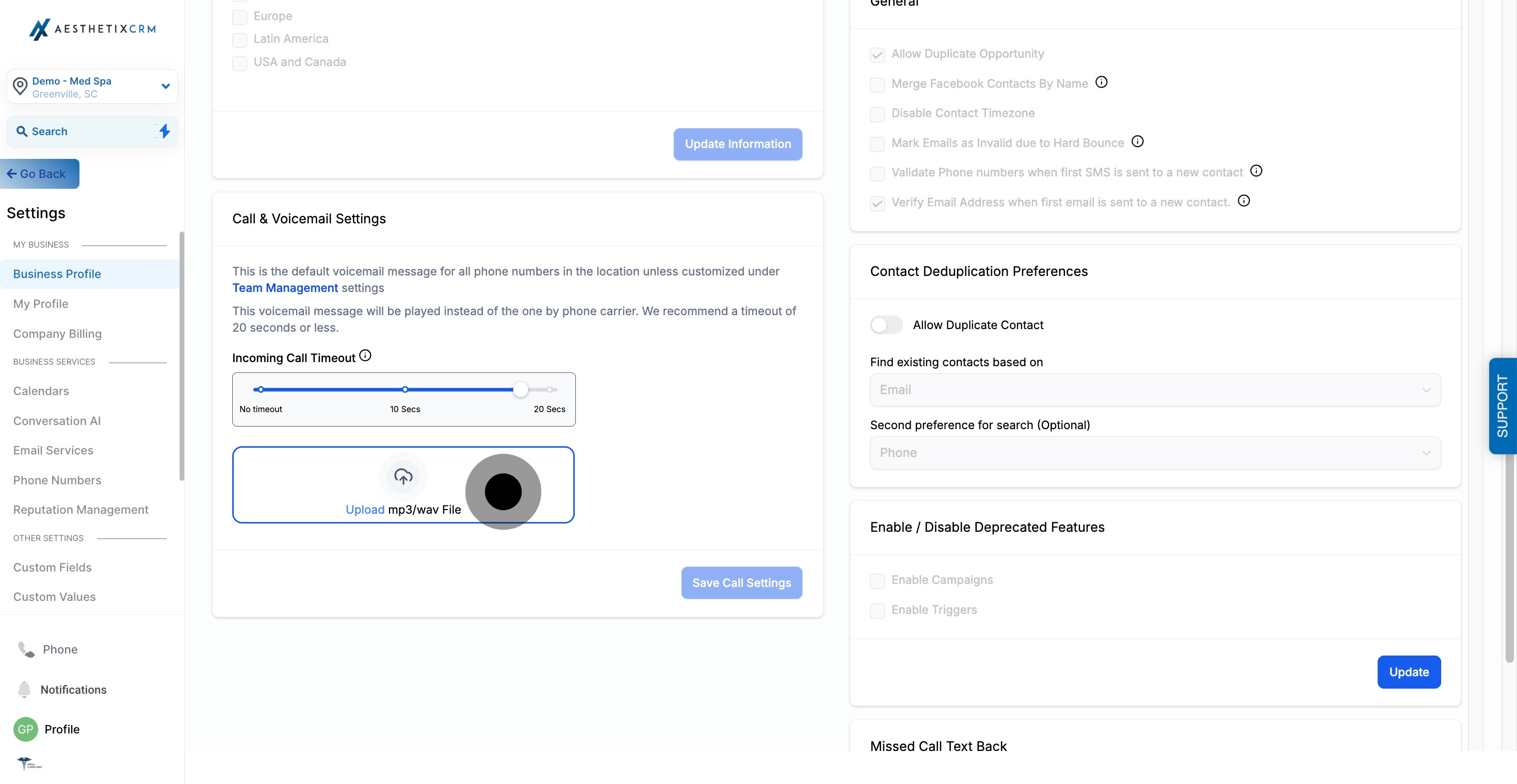1517x784 pixels.
Task: Click the lightning bolt quick actions icon
Action: tap(164, 131)
